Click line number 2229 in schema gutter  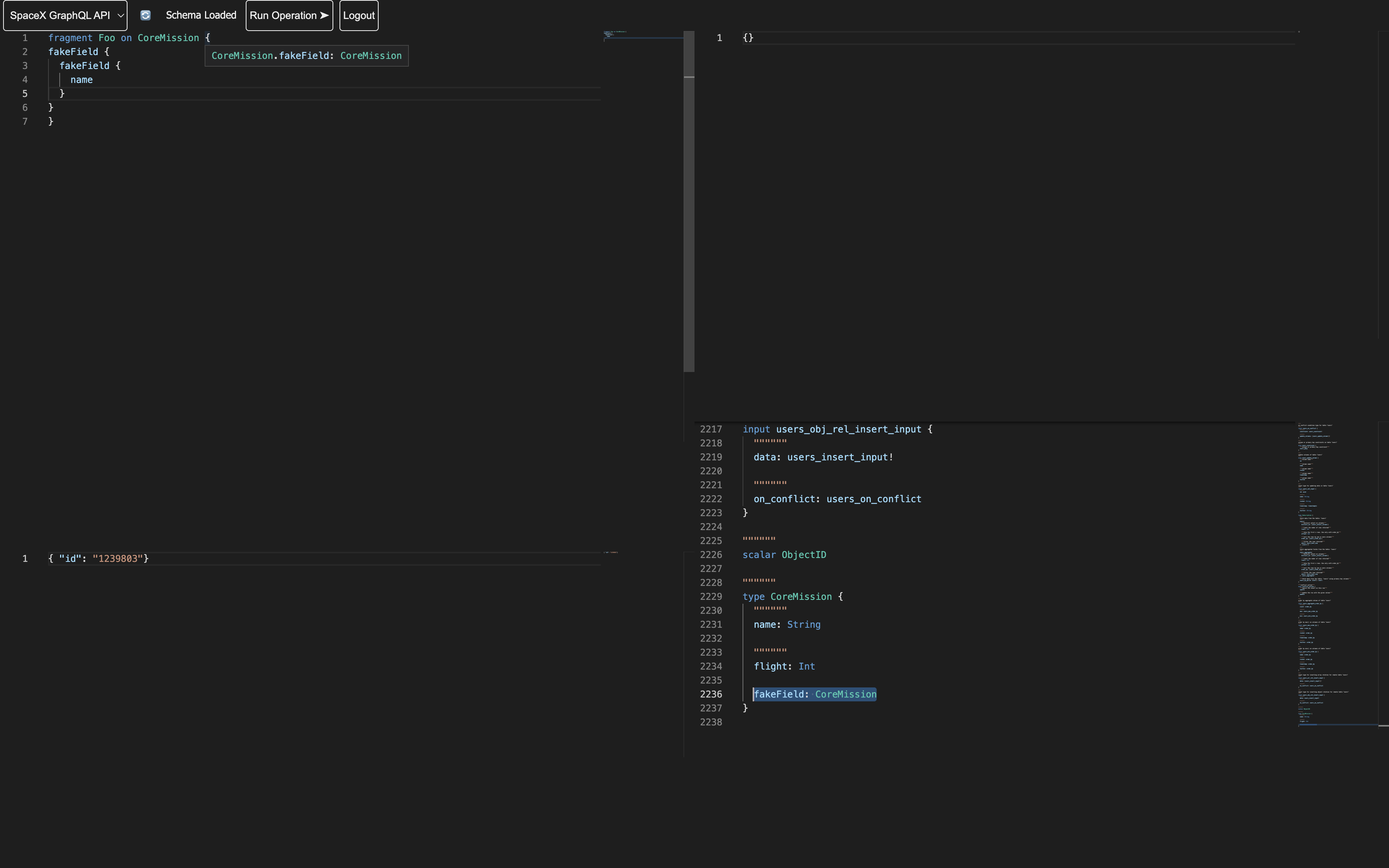pos(710,596)
